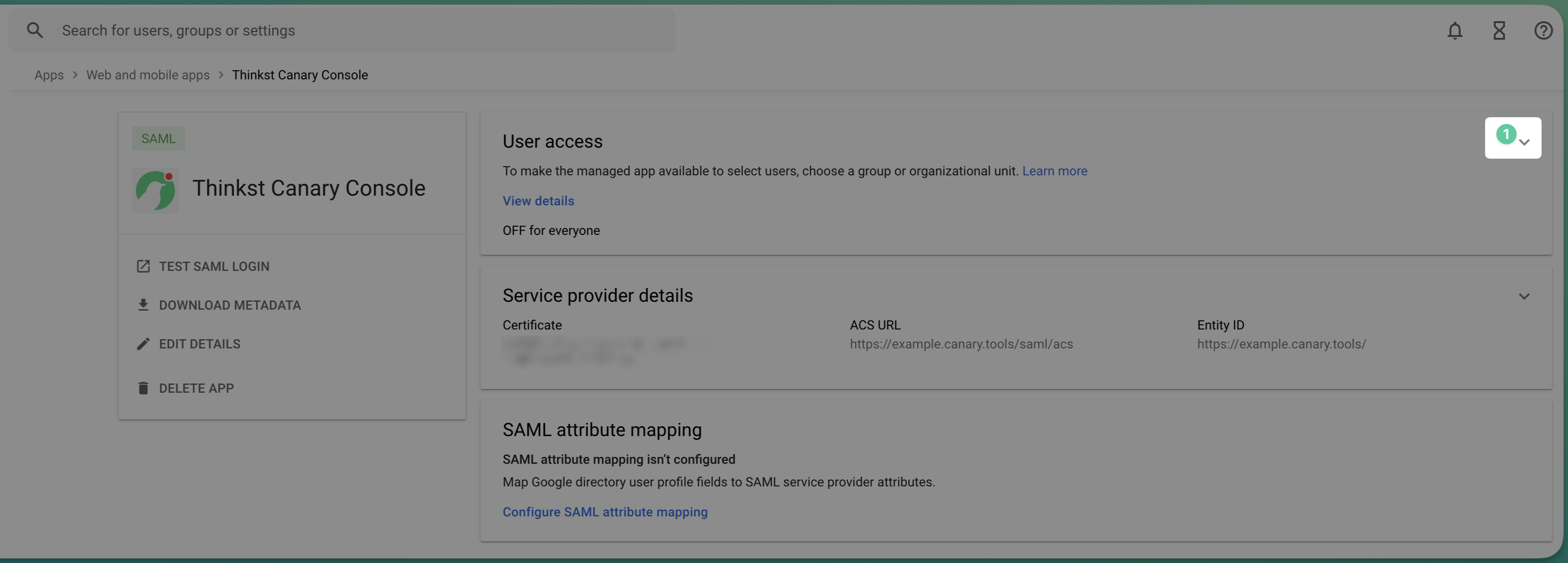Open the Learn more link
This screenshot has height=563, width=1568.
(x=1055, y=171)
